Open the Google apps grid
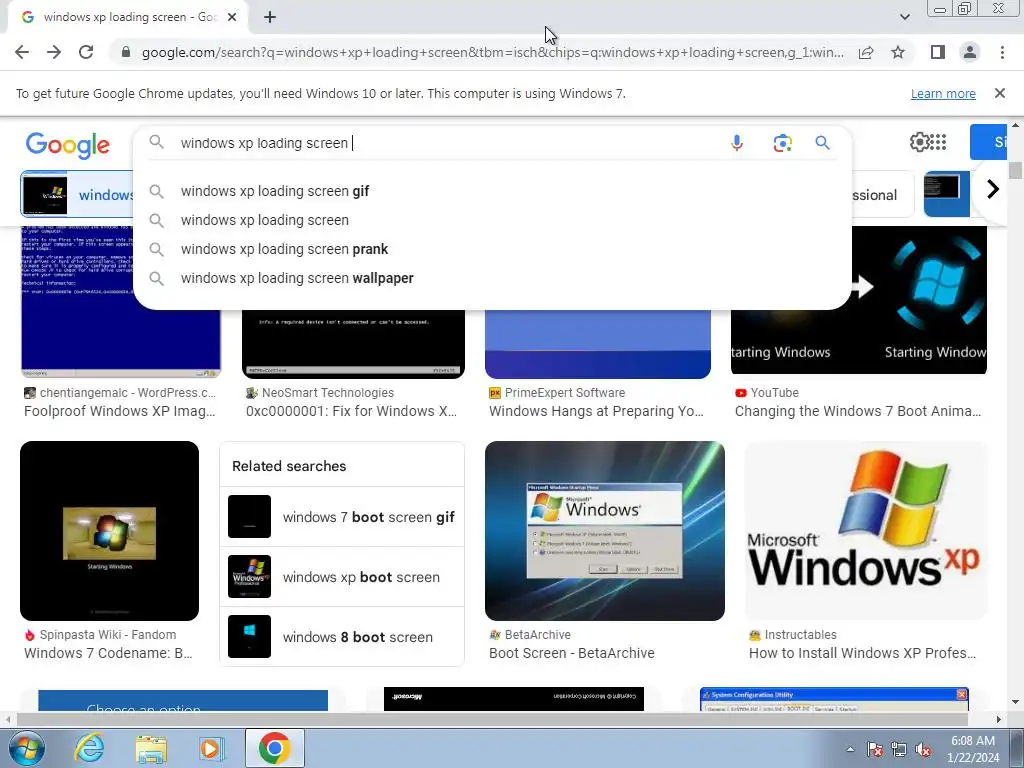Screen dimensions: 1024x768 (938, 142)
